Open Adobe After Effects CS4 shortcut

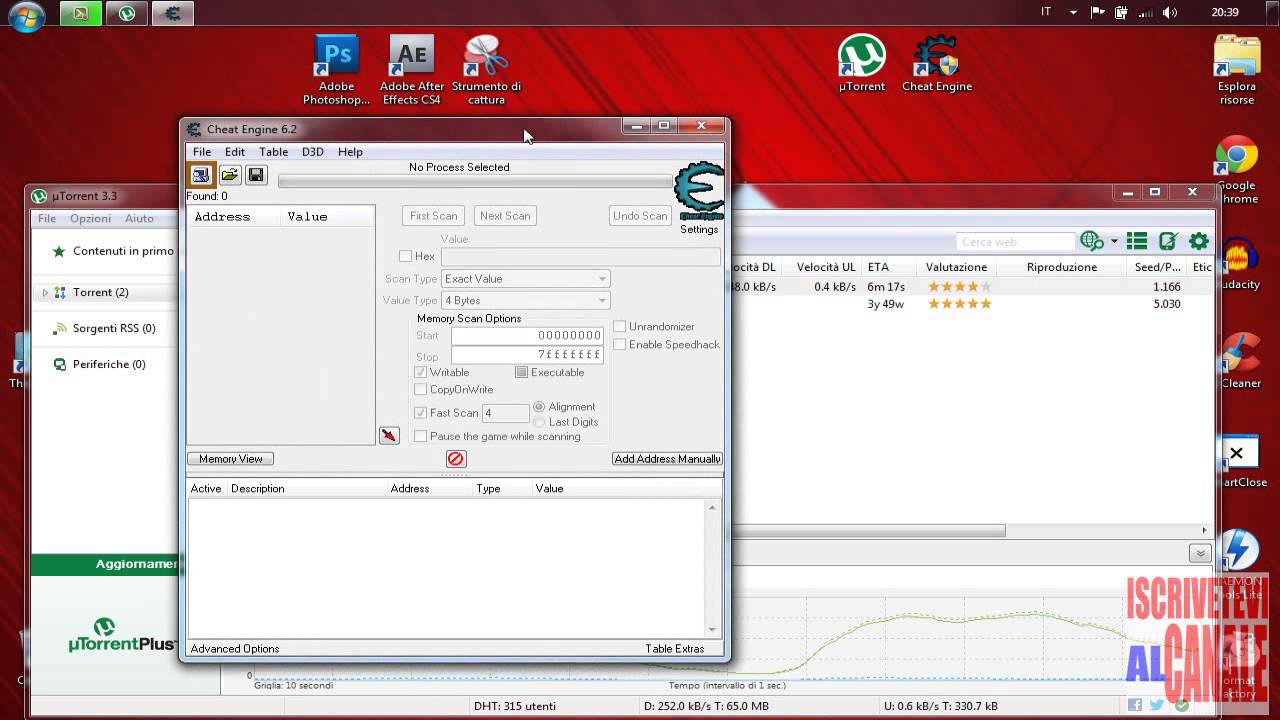[x=411, y=70]
